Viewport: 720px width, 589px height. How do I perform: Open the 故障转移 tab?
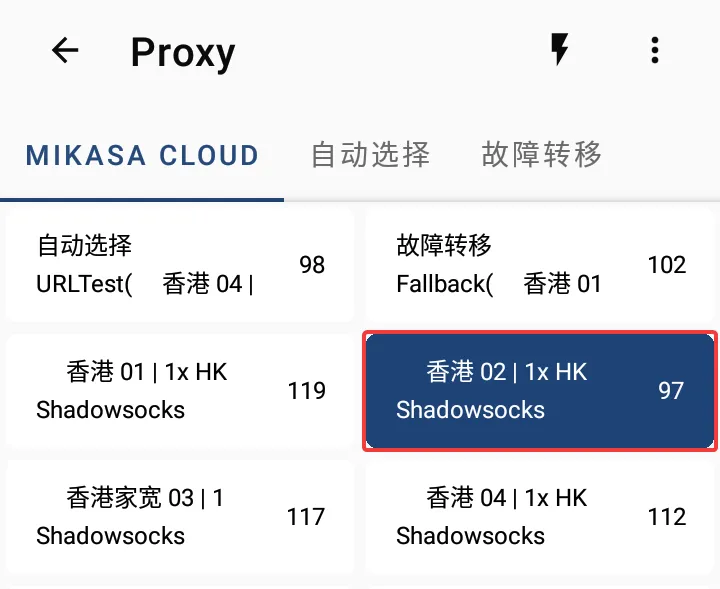(x=541, y=154)
